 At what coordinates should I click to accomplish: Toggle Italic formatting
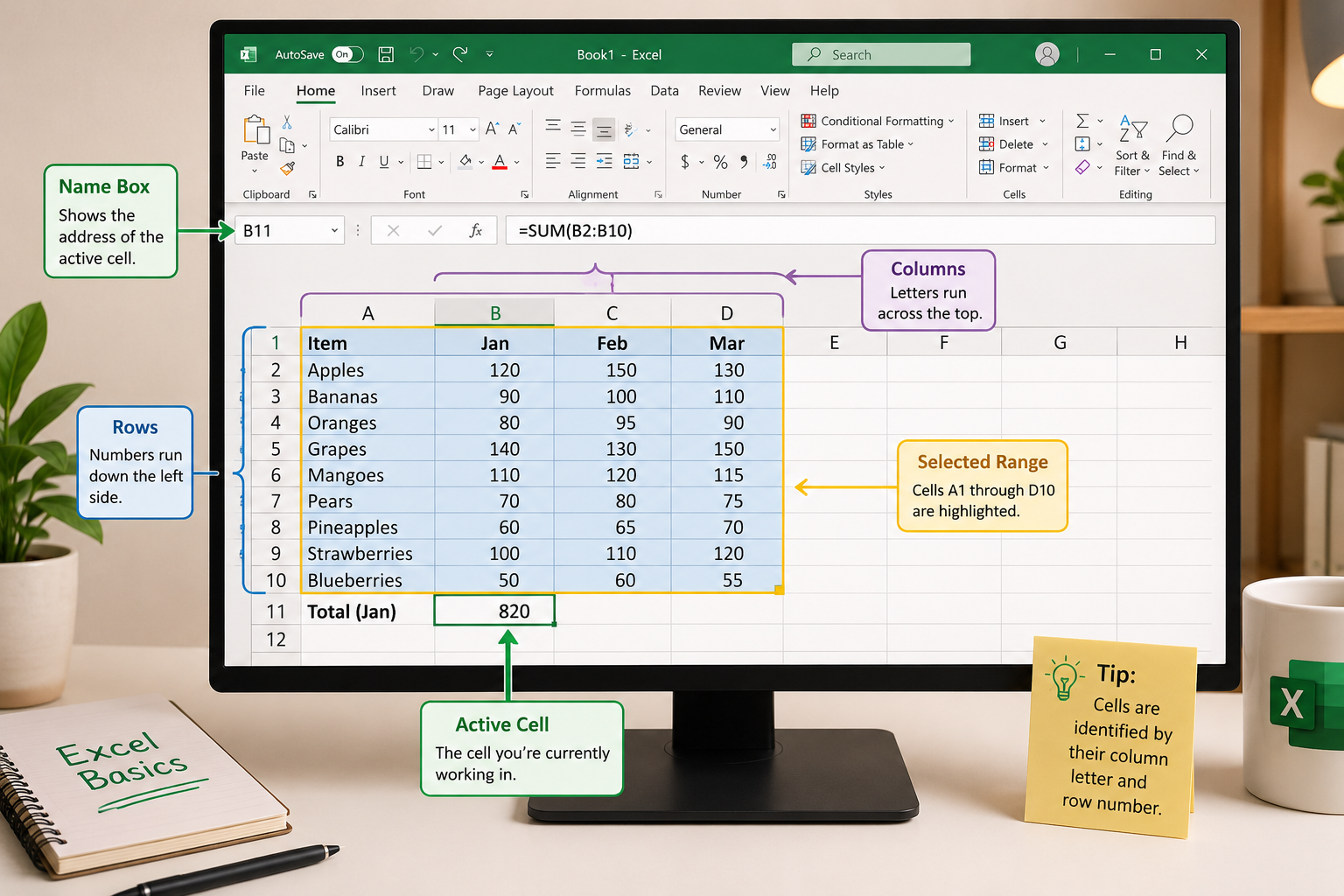(x=361, y=161)
